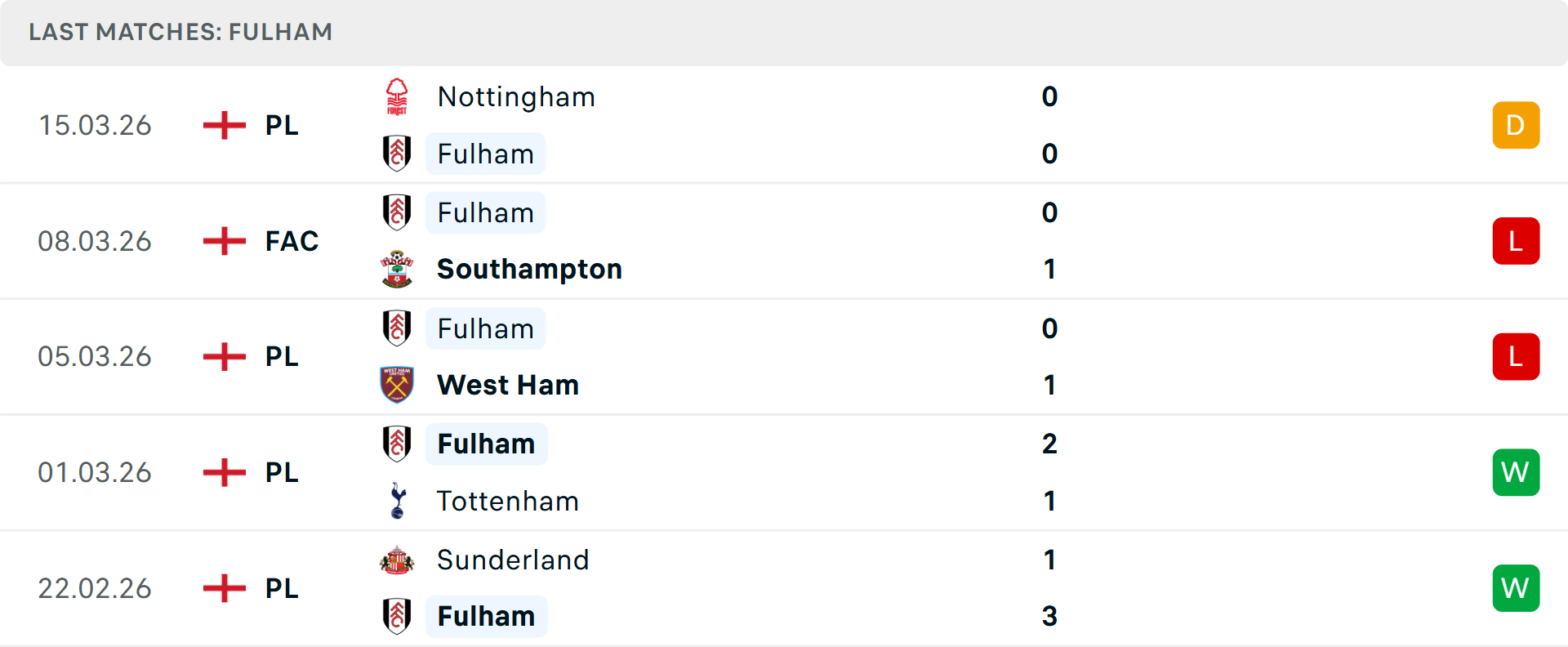Click the Fulham badge next to Southampton match
Screen dimensions: 1568x647
click(x=398, y=212)
